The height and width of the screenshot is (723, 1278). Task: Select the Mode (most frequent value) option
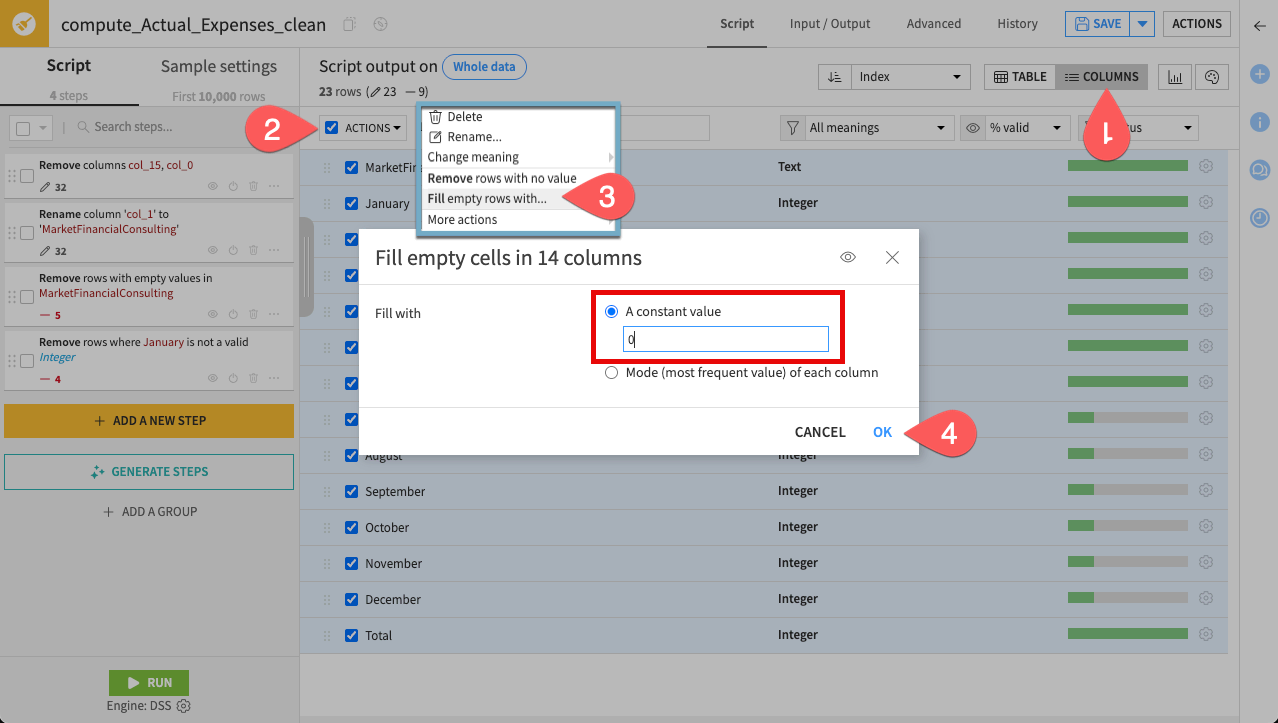point(610,372)
